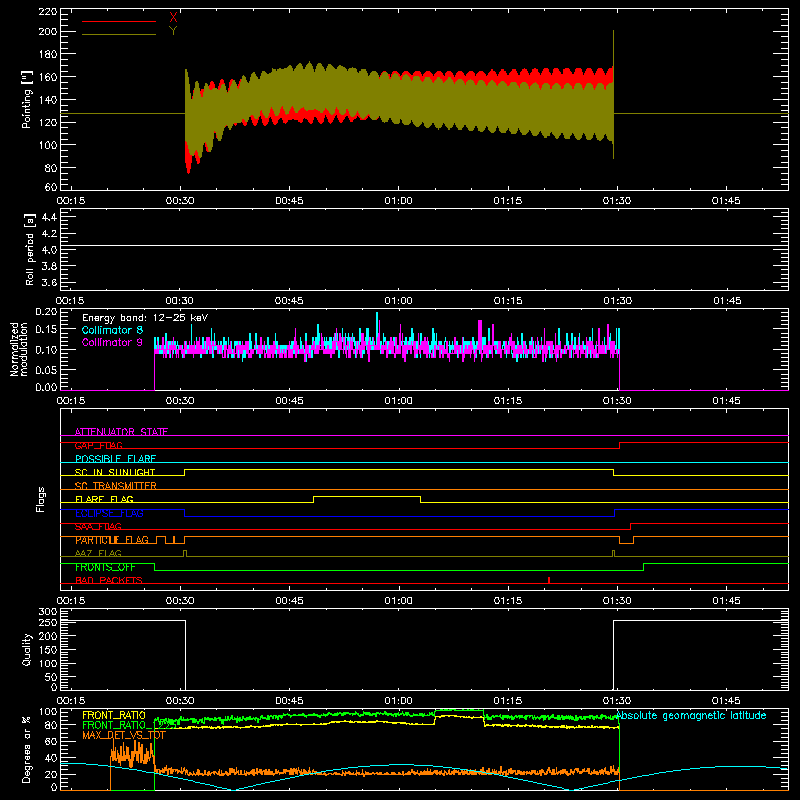Click the 160 tick on Pointing axis
The image size is (800, 800).
(47, 77)
